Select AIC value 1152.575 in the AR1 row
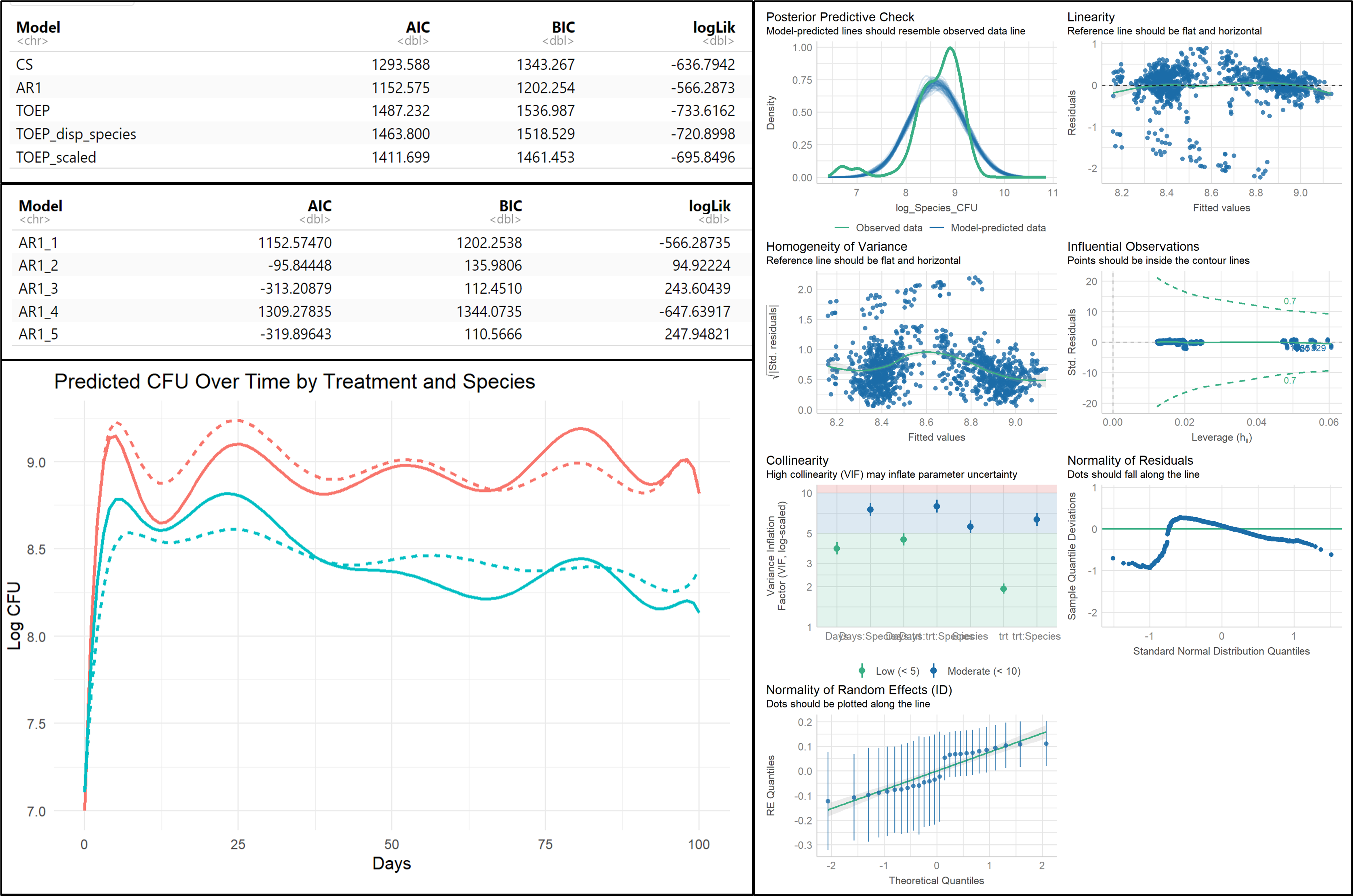1353x896 pixels. [x=400, y=88]
